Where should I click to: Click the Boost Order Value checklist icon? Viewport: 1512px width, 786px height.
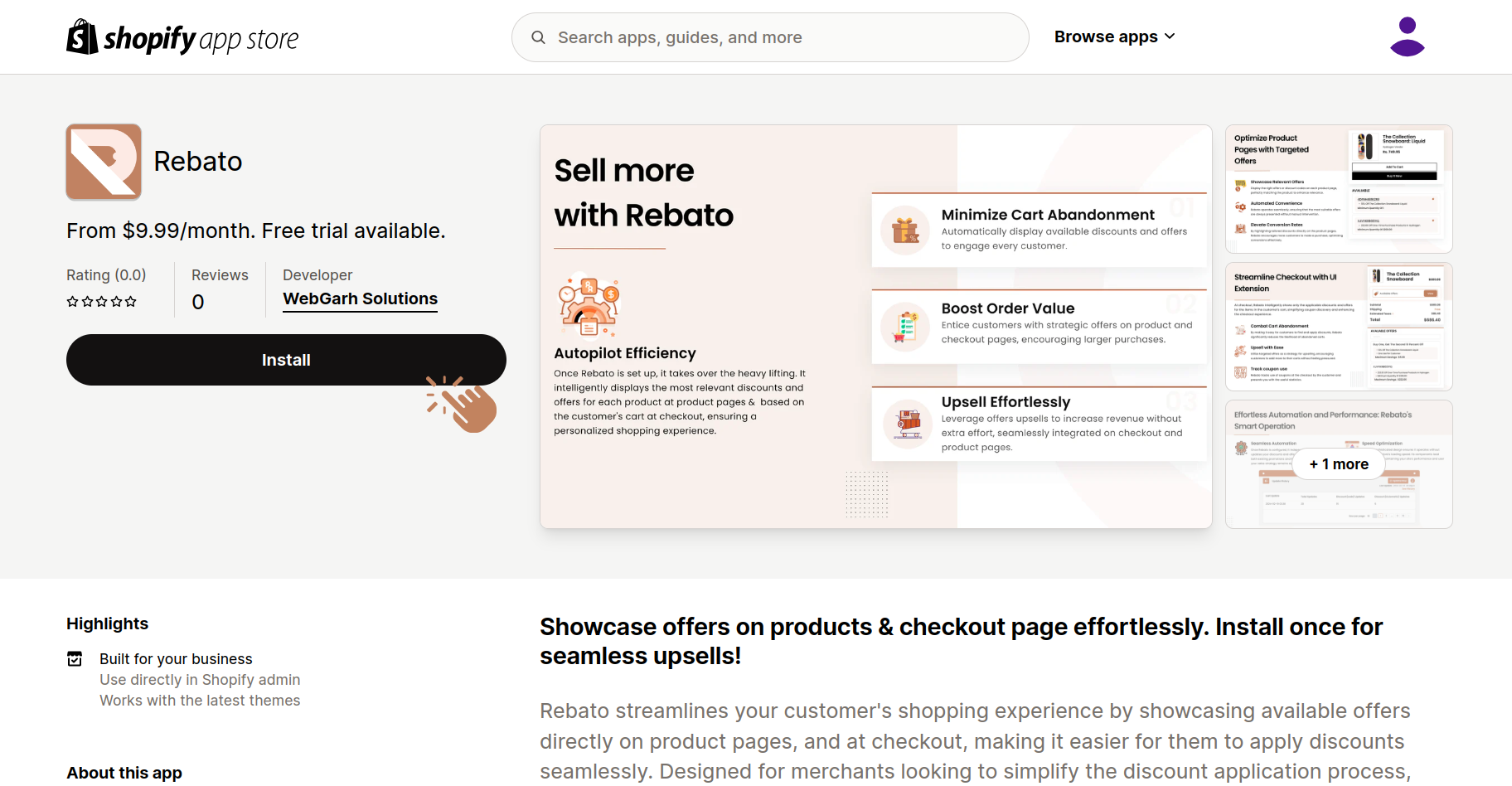pos(904,327)
